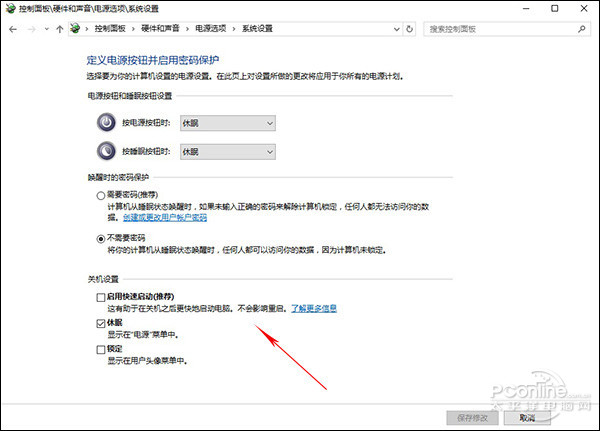Click the heading 定义电源按钮并启用密码保护
Viewport: 600px width, 431px height.
point(153,60)
